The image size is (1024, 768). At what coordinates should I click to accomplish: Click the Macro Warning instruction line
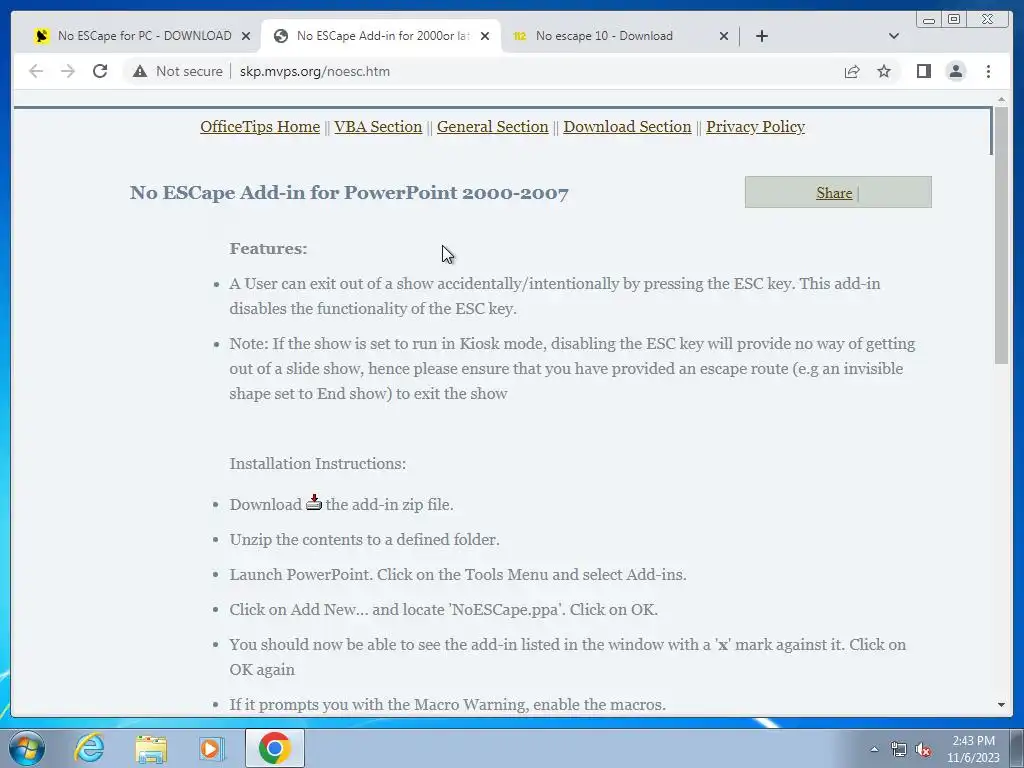coord(447,705)
